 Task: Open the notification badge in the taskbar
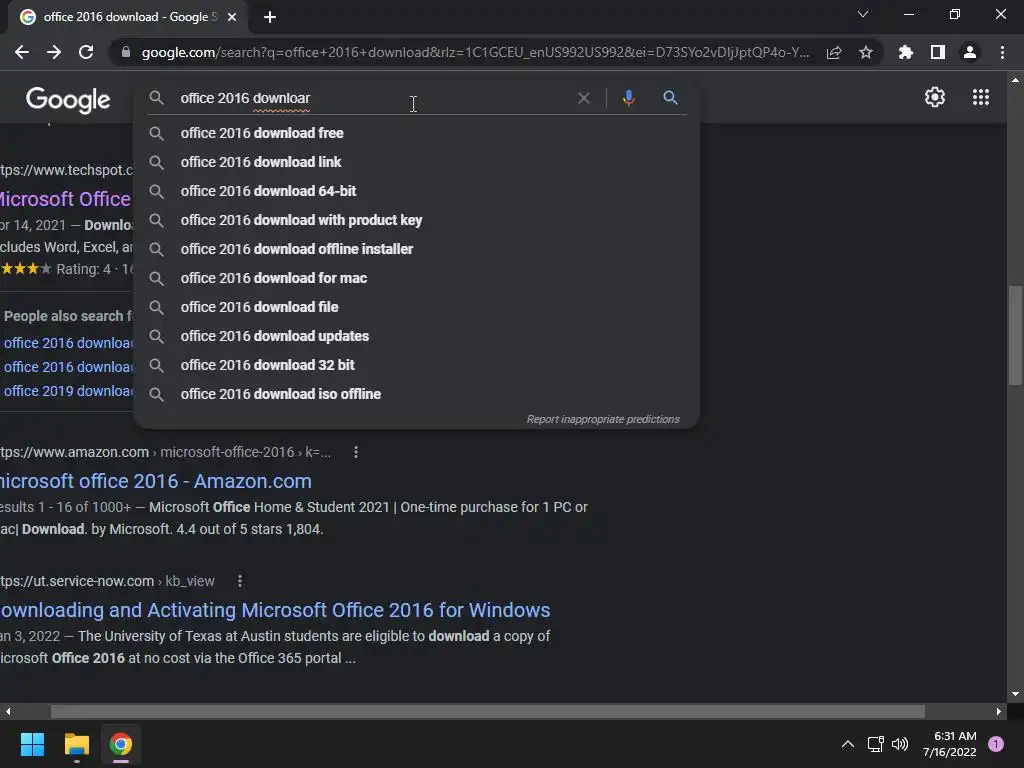point(996,744)
